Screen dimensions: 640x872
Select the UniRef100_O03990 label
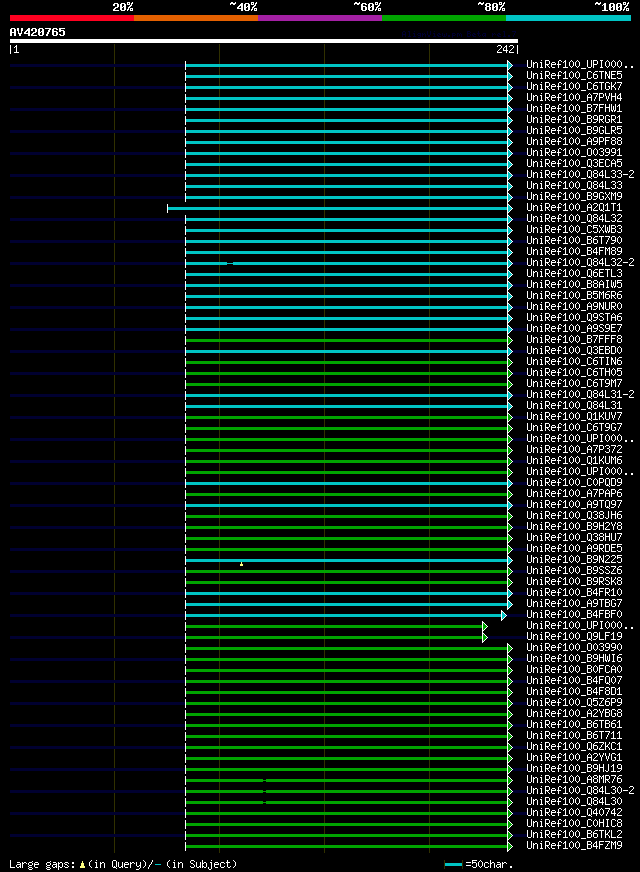click(574, 647)
